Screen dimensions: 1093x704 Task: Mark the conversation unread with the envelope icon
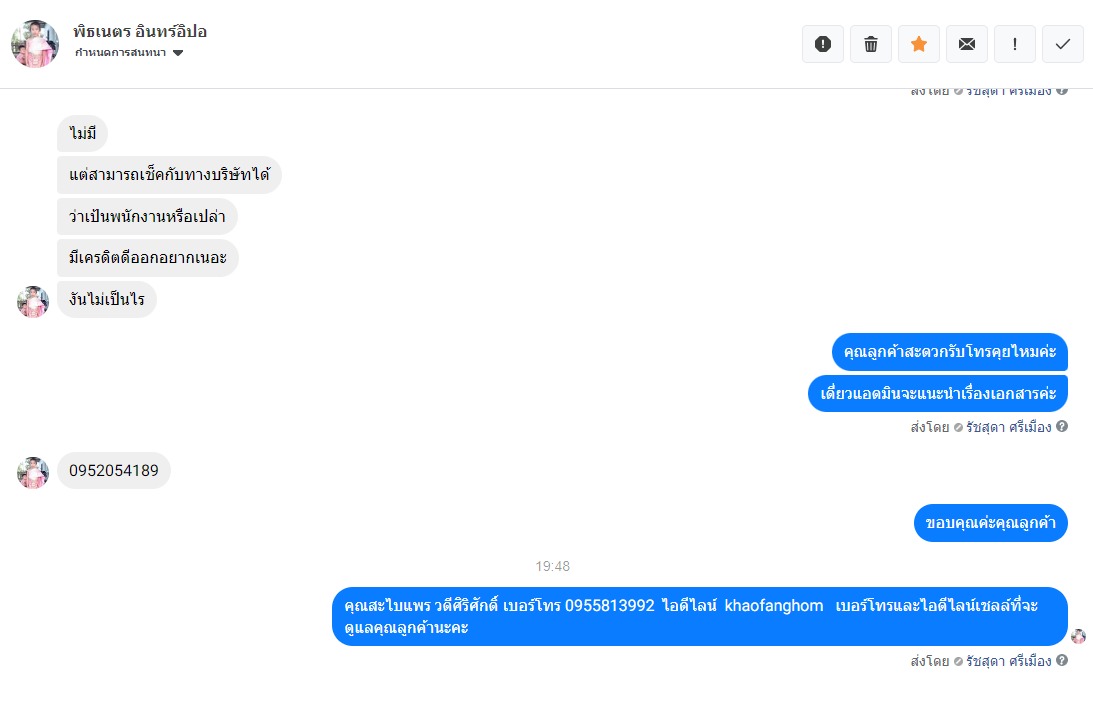pyautogui.click(x=967, y=44)
